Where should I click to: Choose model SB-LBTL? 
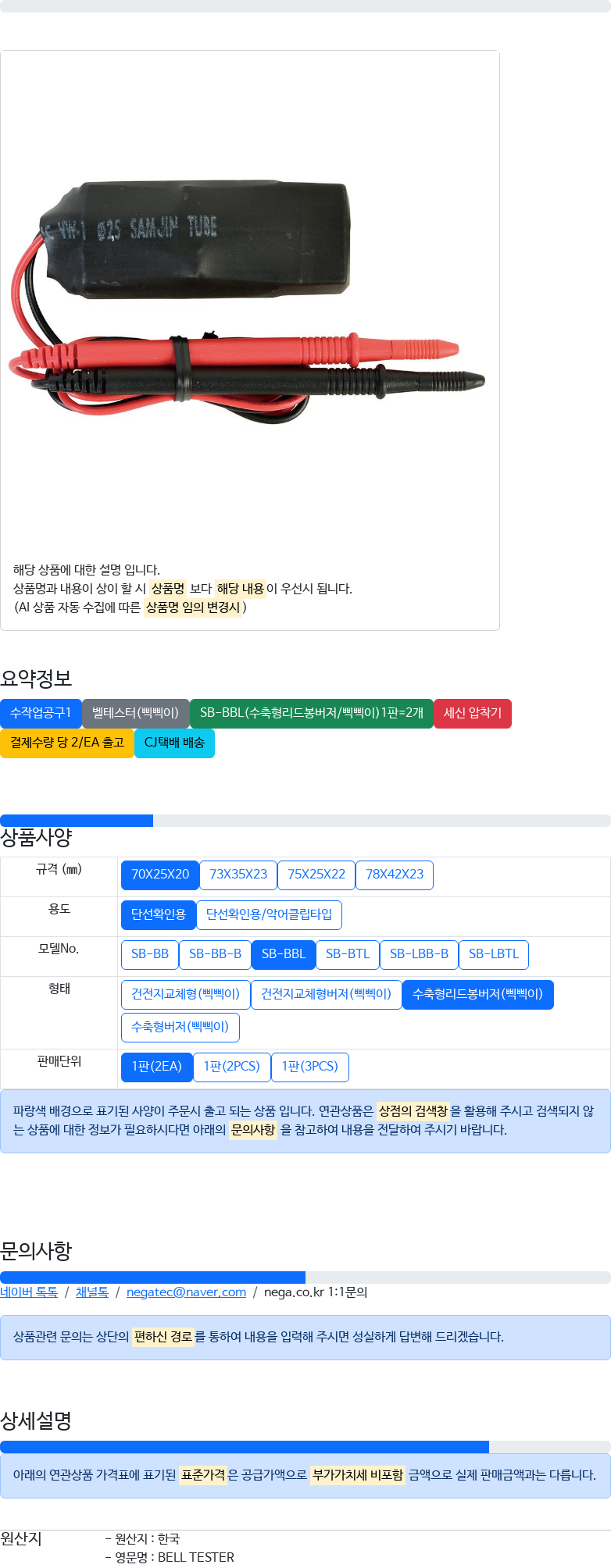(494, 954)
